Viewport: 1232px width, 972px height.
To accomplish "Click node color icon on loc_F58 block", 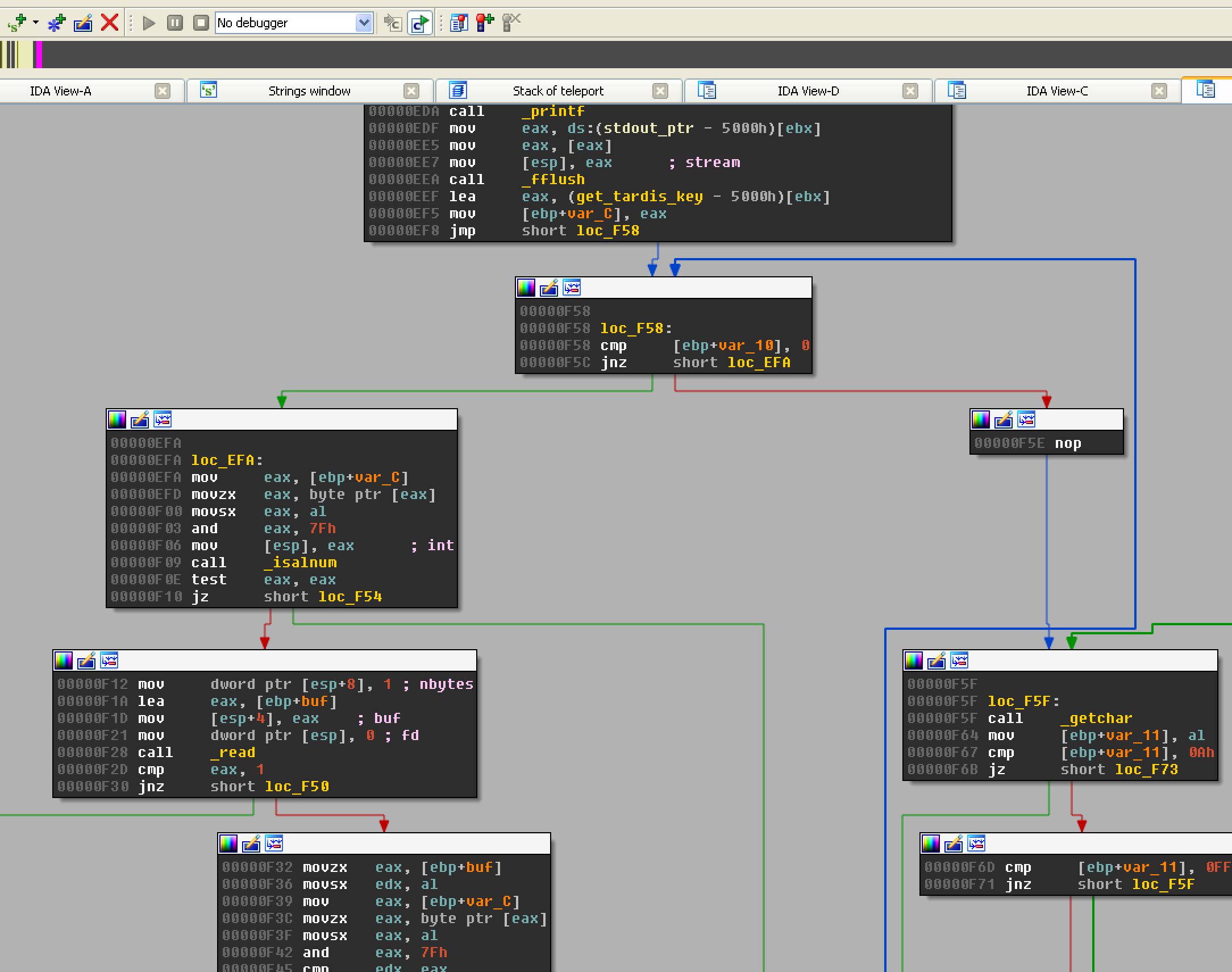I will click(526, 288).
